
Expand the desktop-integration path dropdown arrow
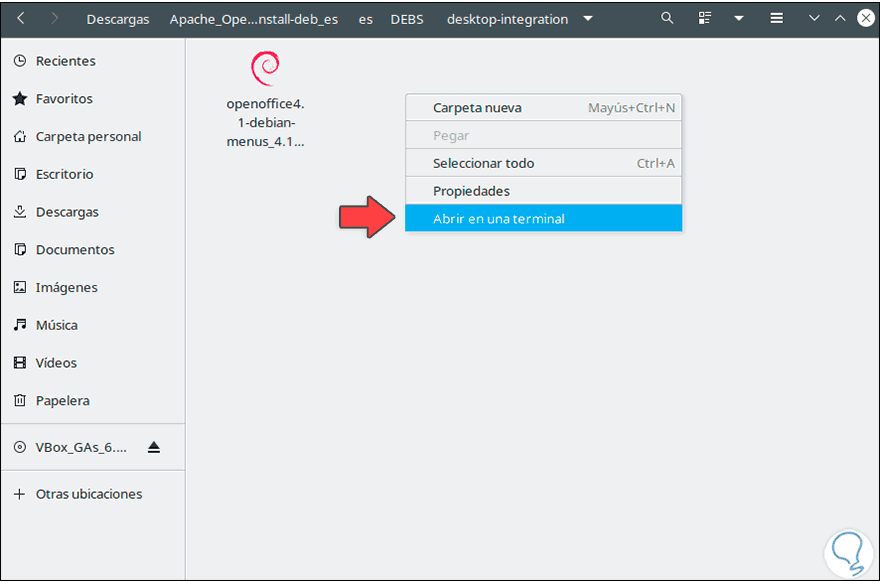click(x=587, y=19)
